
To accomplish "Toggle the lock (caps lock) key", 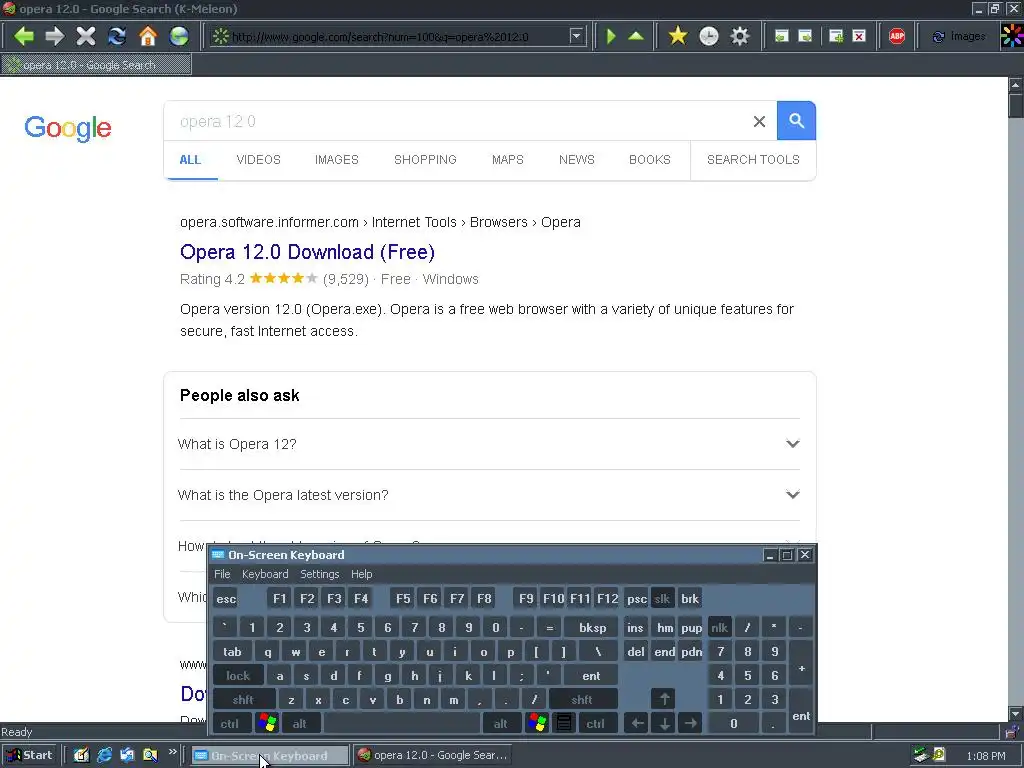I will pos(238,676).
